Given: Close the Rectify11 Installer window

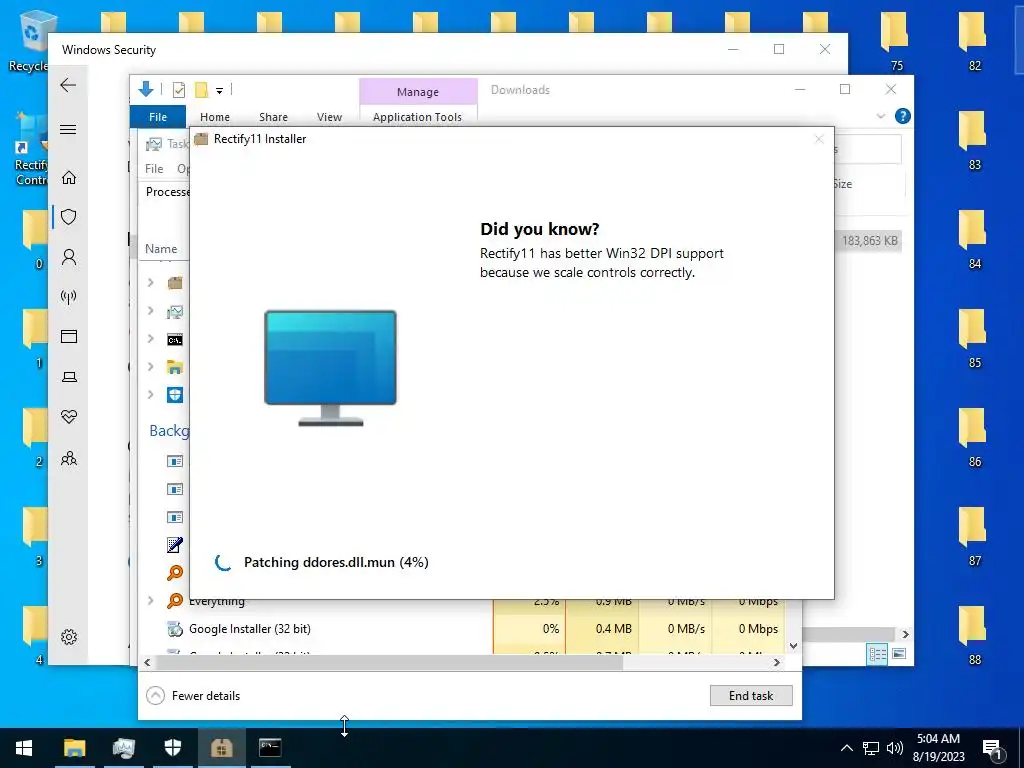Looking at the screenshot, I should click(x=819, y=139).
